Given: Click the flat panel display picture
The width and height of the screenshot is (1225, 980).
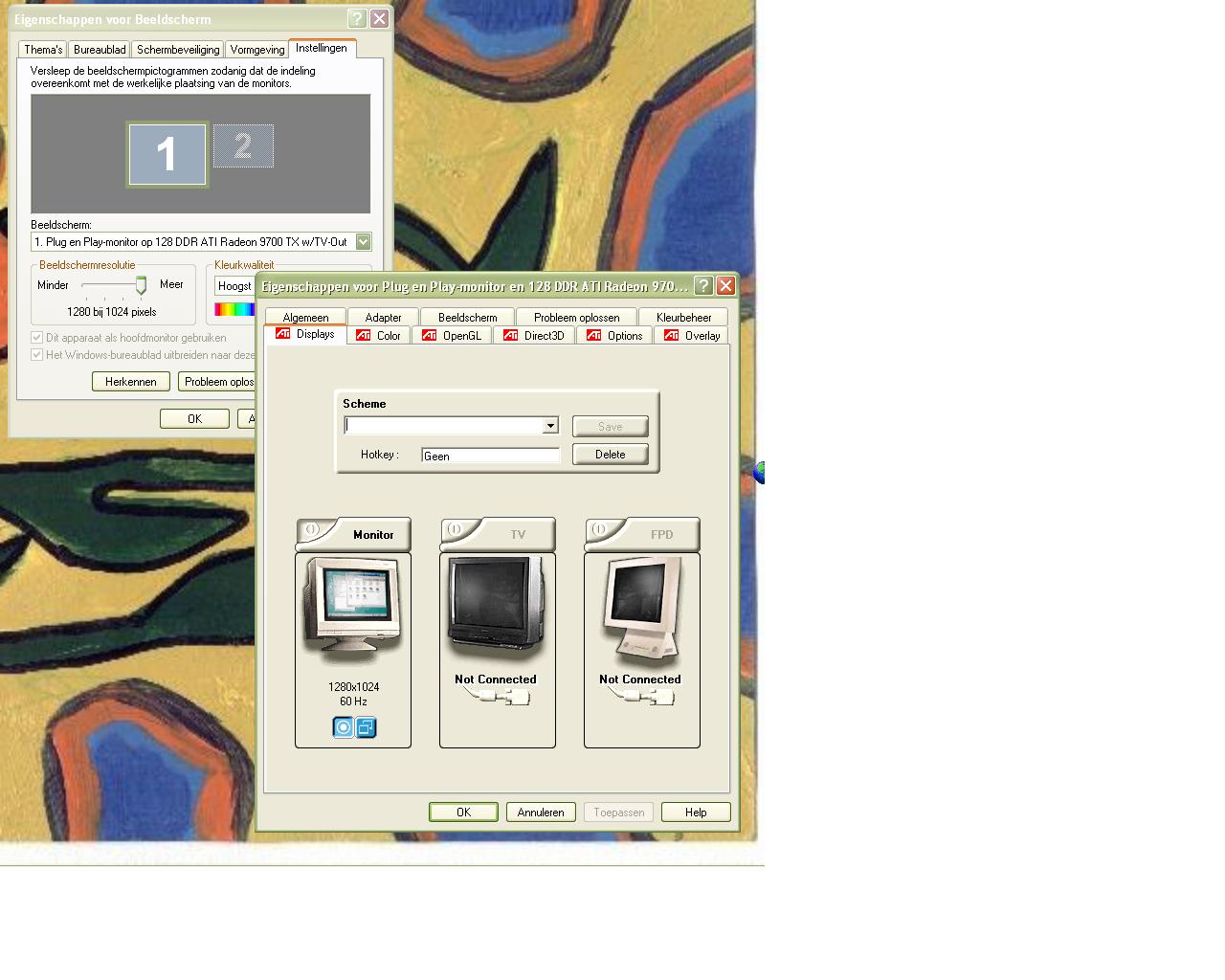Looking at the screenshot, I should coord(641,612).
